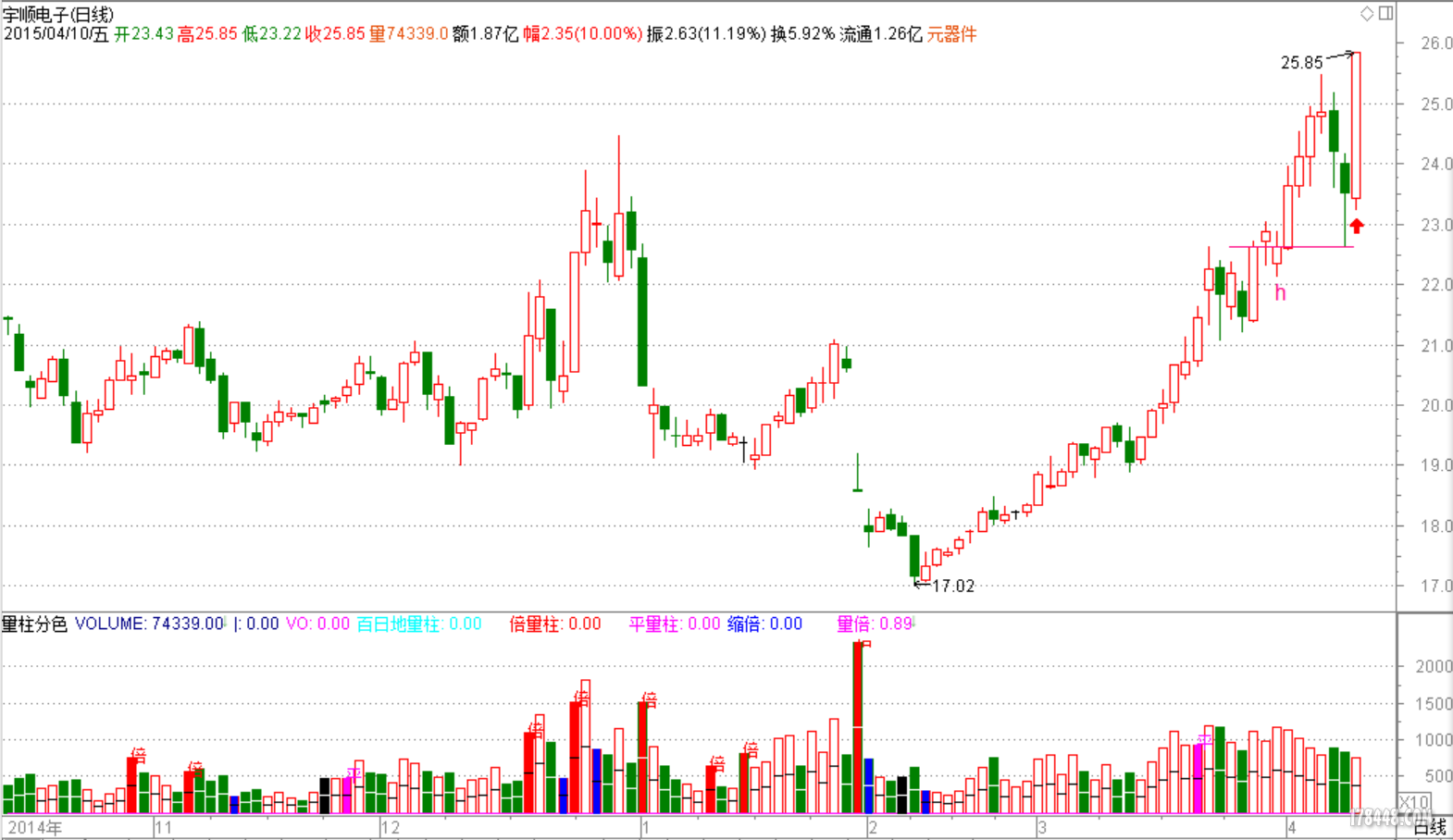Click the open price 开23.43

click(x=143, y=34)
